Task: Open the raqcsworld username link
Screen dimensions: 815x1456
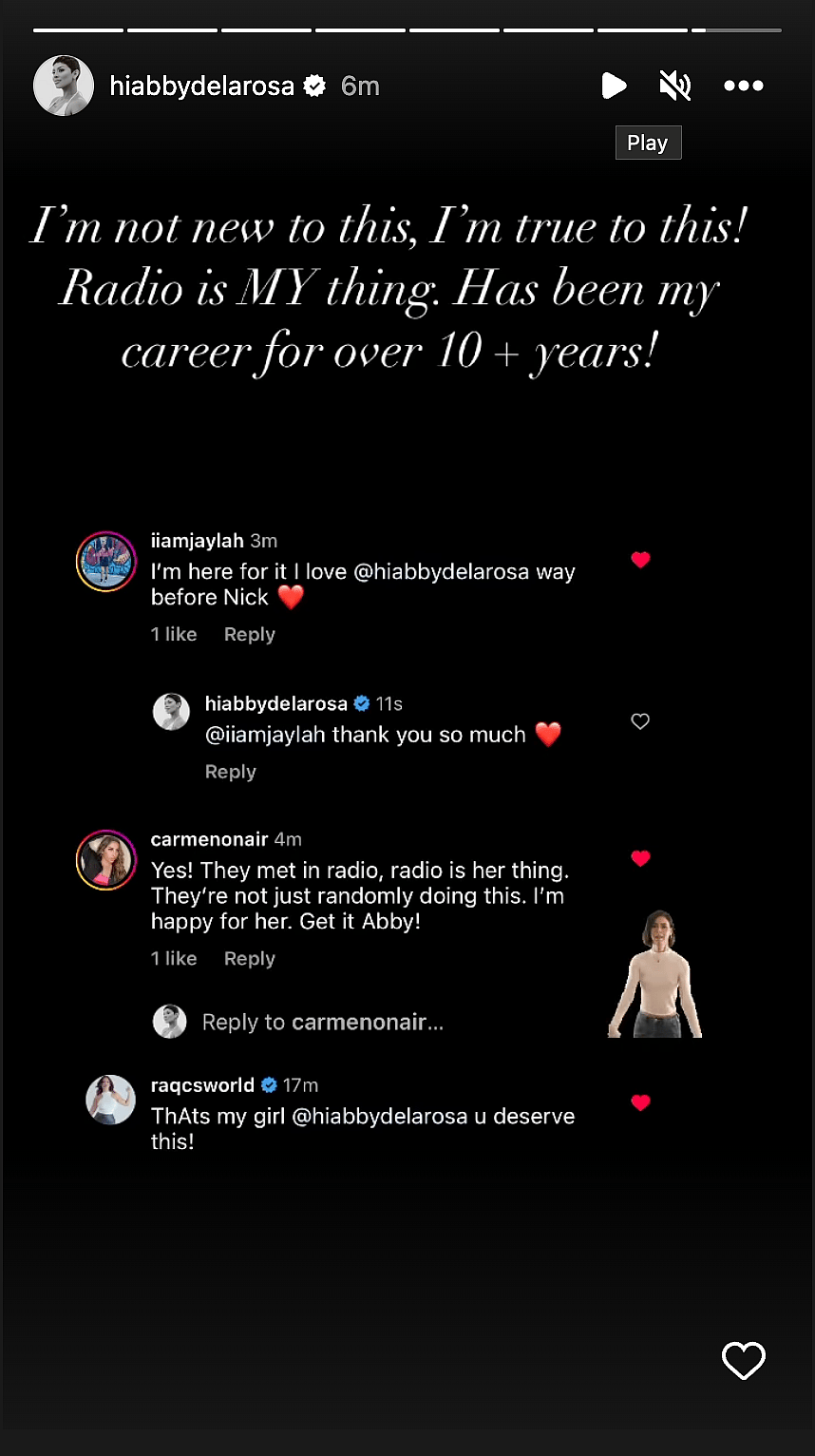Action: 202,1085
